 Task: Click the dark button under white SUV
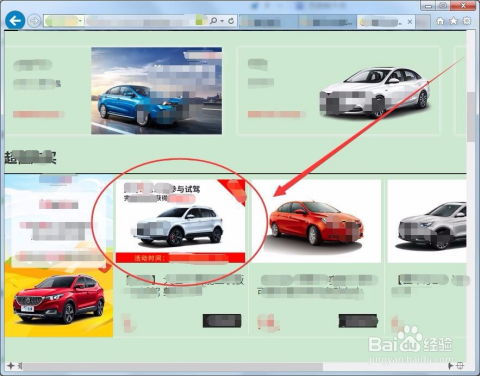click(x=222, y=321)
